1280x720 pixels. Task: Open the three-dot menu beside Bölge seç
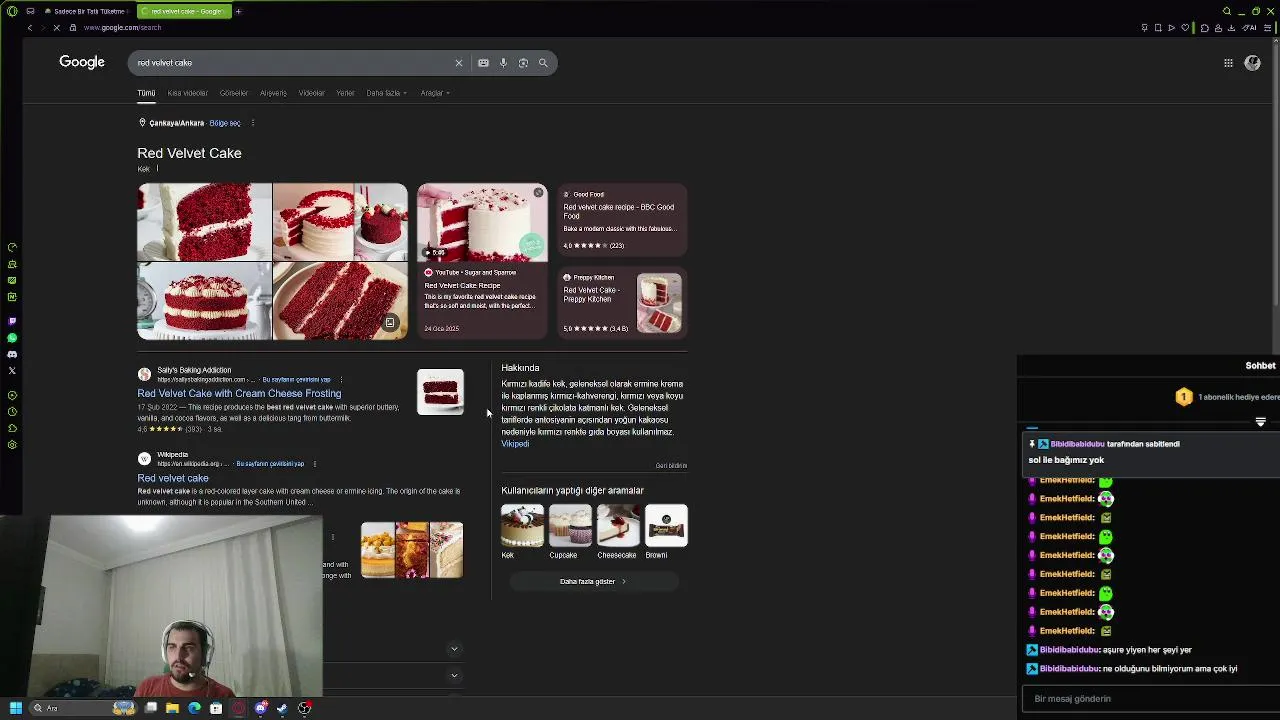[x=252, y=123]
